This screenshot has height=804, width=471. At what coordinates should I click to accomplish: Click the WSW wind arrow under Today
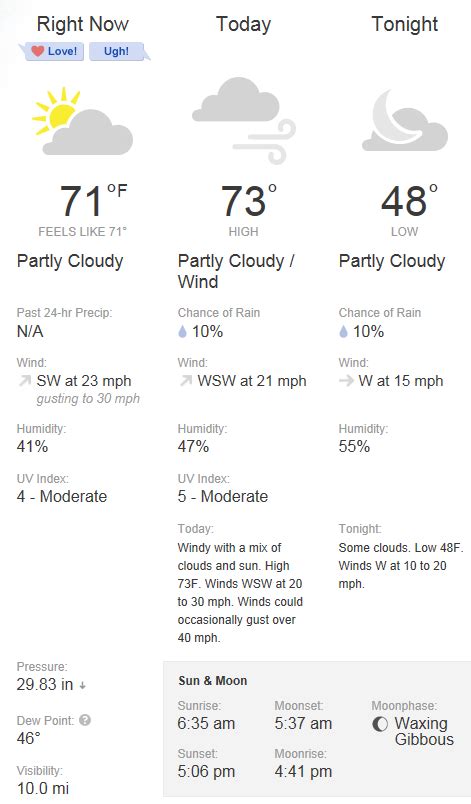(x=186, y=381)
